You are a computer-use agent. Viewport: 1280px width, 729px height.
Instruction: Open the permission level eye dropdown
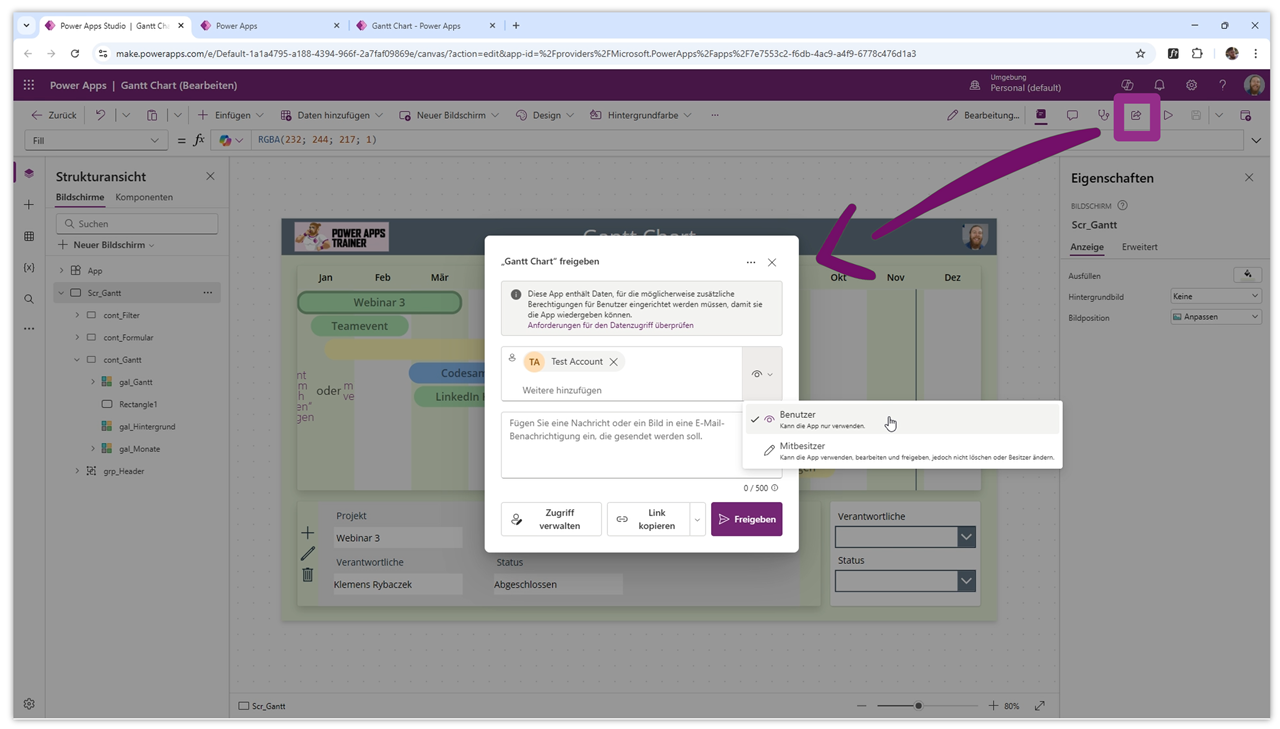pyautogui.click(x=762, y=374)
